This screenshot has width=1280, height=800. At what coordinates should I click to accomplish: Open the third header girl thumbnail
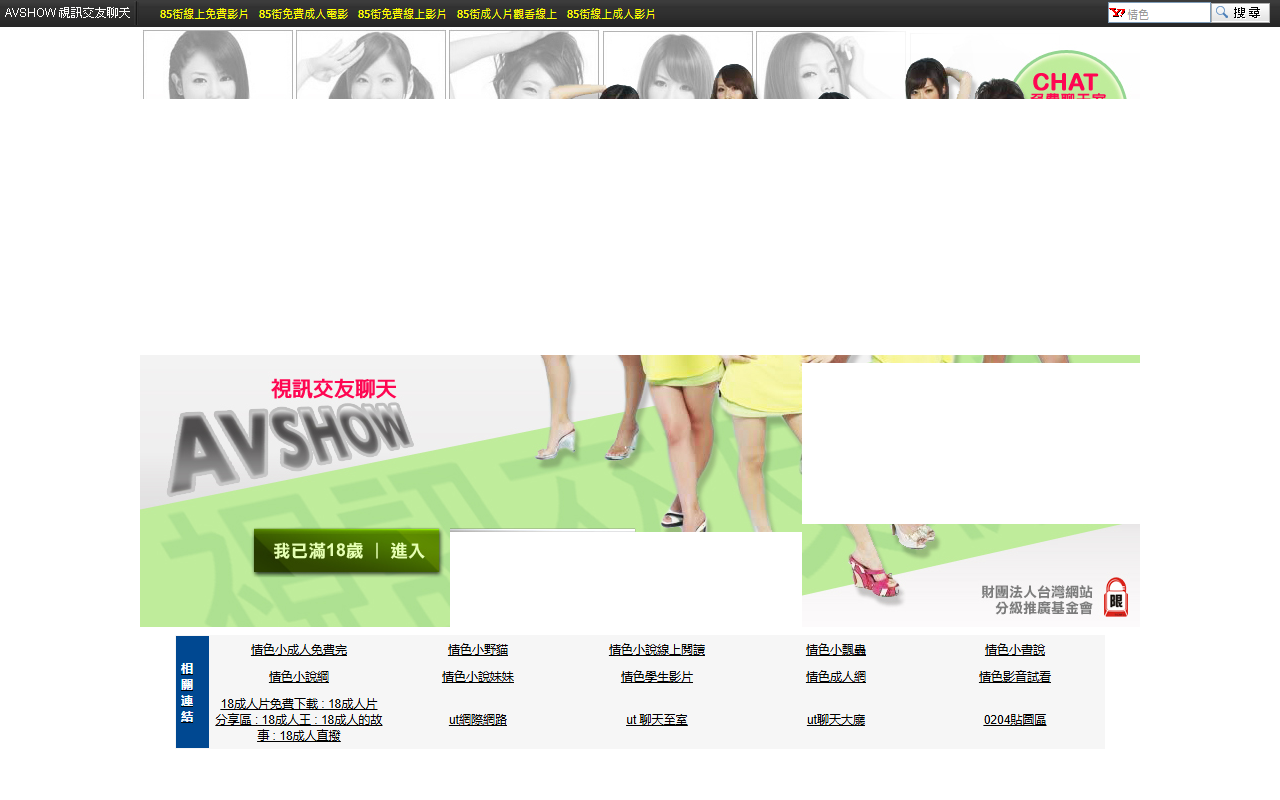(524, 64)
